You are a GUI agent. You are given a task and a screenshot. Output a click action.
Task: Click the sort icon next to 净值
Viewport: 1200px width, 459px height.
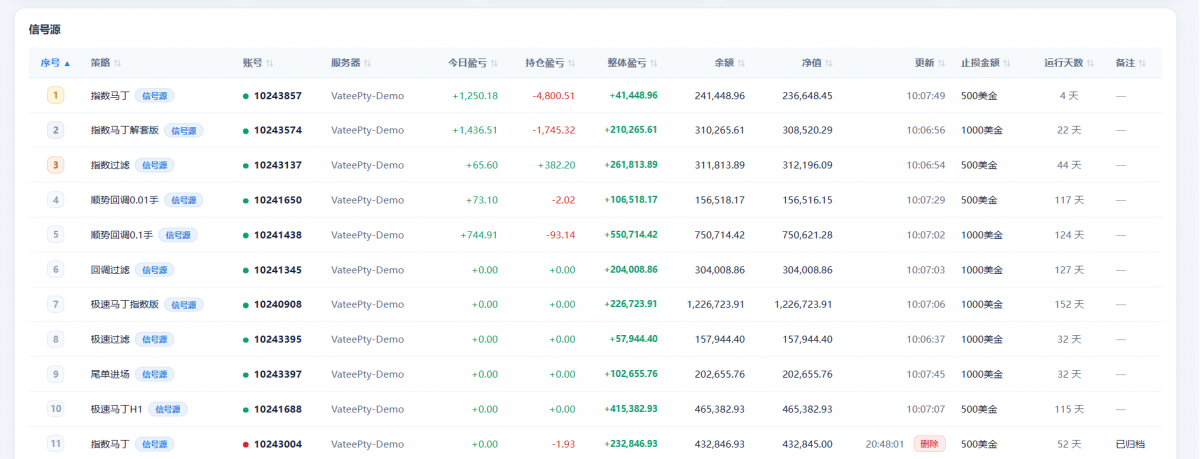tap(829, 63)
